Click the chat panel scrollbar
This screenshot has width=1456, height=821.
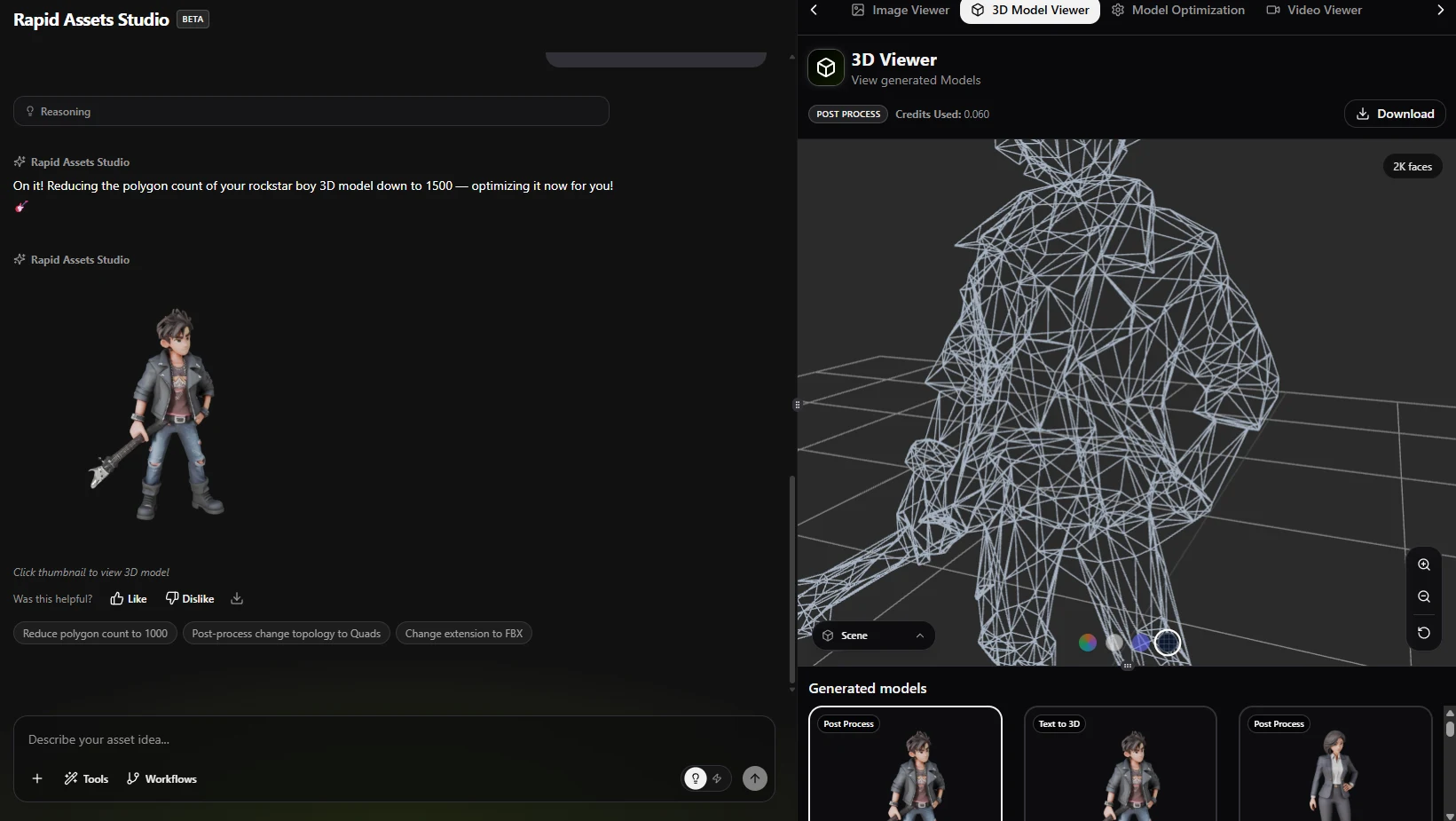pyautogui.click(x=791, y=579)
